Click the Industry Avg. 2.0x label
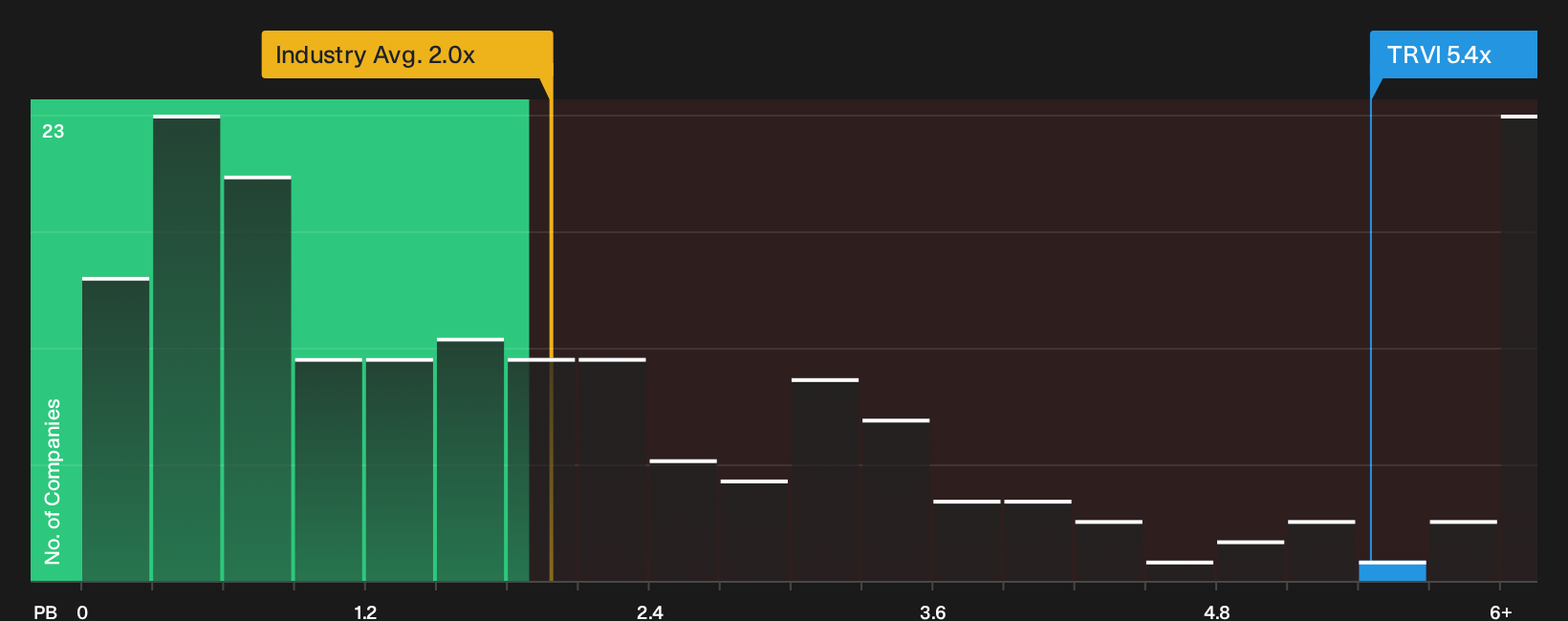 tap(375, 54)
